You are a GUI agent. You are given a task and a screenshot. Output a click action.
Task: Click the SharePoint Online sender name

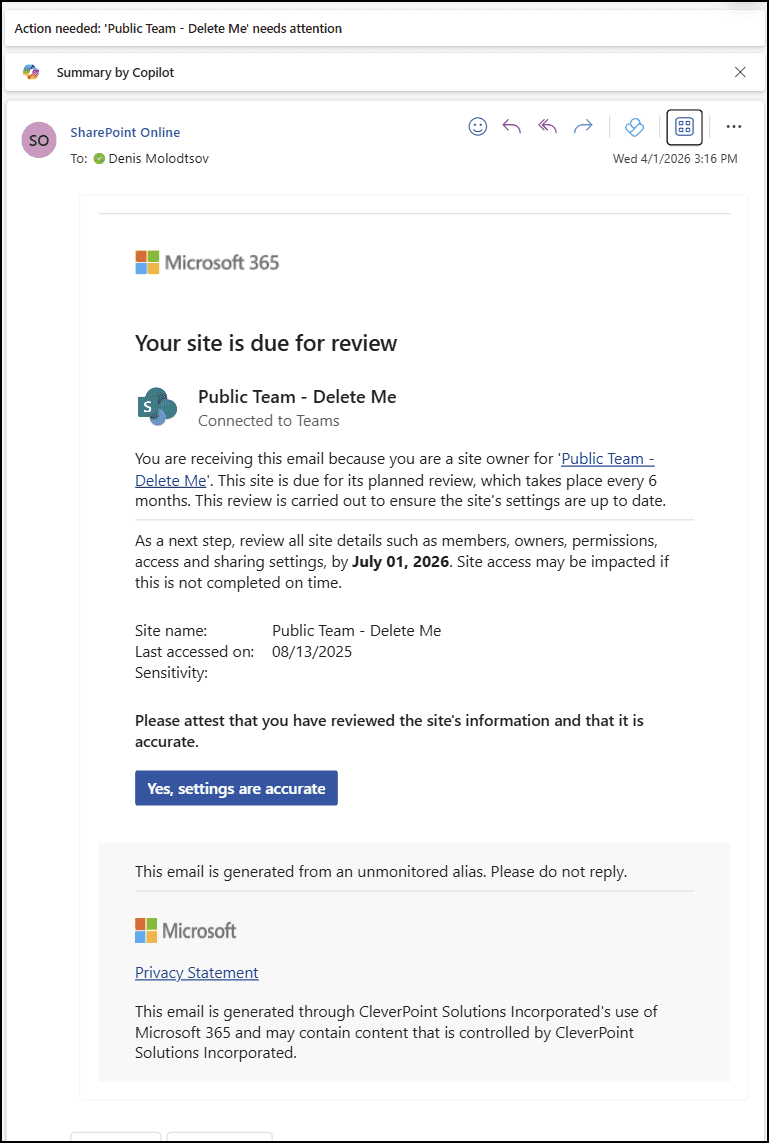[125, 132]
